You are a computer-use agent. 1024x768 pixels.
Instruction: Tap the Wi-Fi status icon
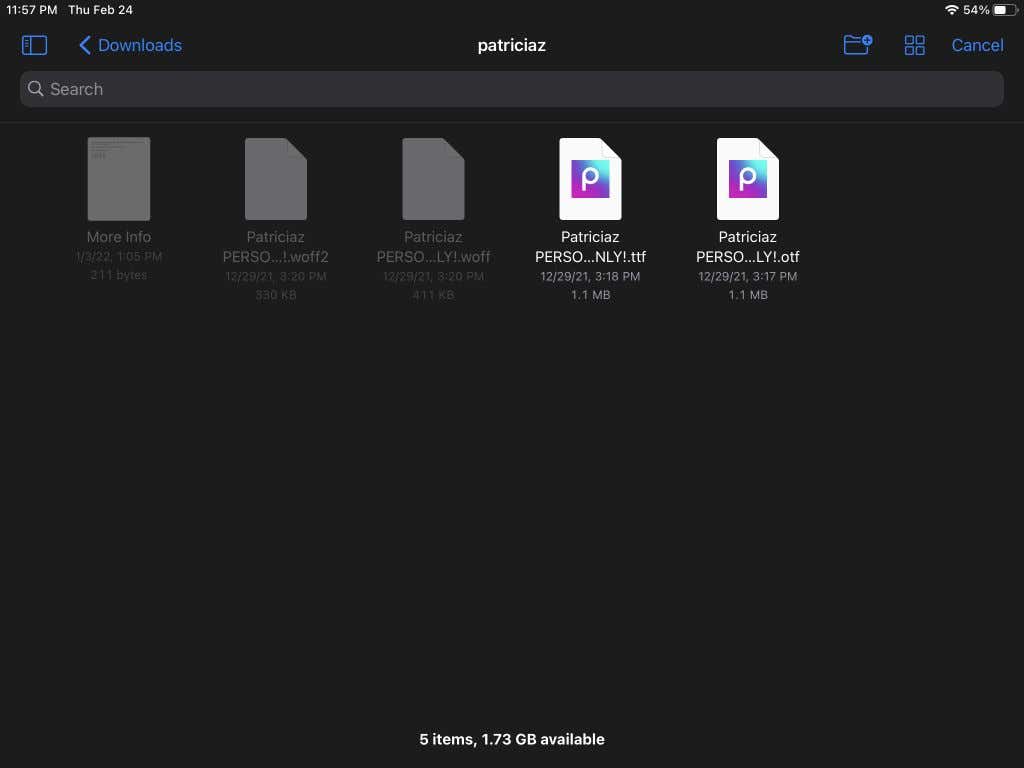point(951,10)
